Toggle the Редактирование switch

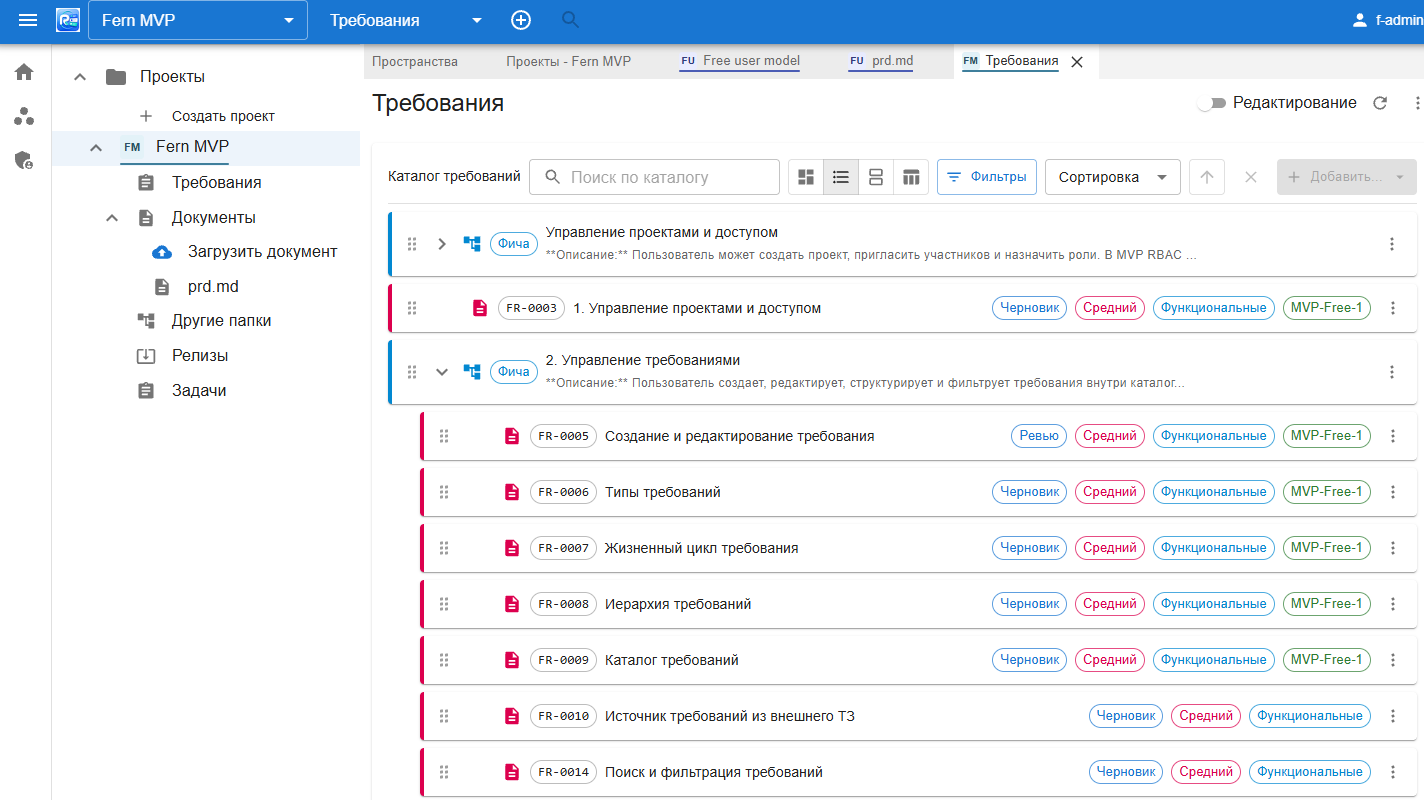pyautogui.click(x=1211, y=103)
